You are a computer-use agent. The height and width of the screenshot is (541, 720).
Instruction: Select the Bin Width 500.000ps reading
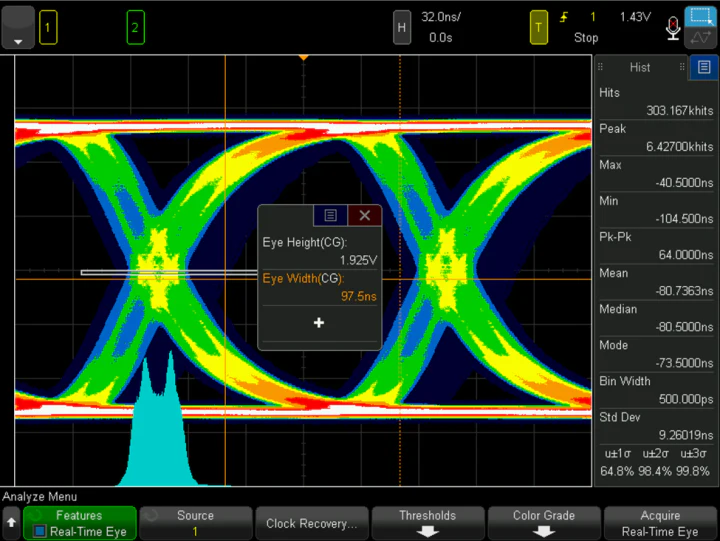[656, 390]
